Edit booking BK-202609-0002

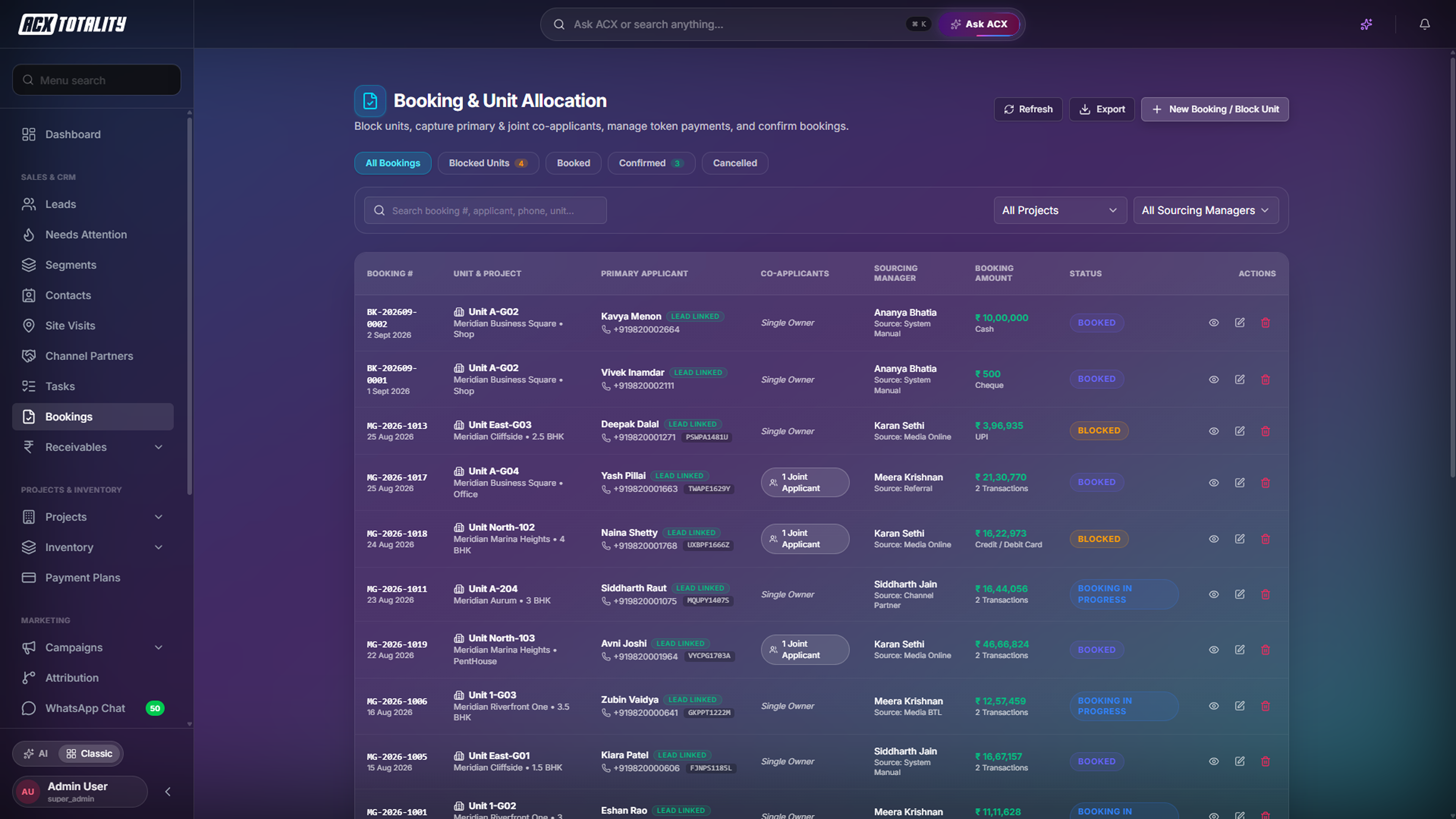click(1239, 322)
